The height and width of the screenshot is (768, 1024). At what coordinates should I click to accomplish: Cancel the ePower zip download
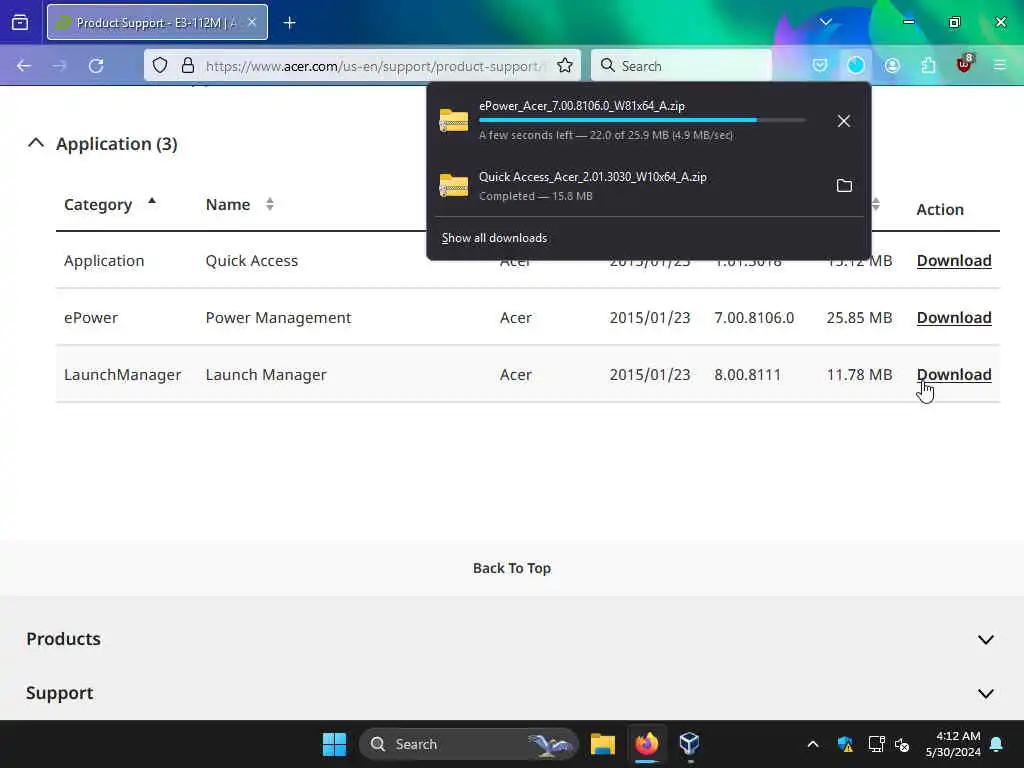[x=844, y=121]
